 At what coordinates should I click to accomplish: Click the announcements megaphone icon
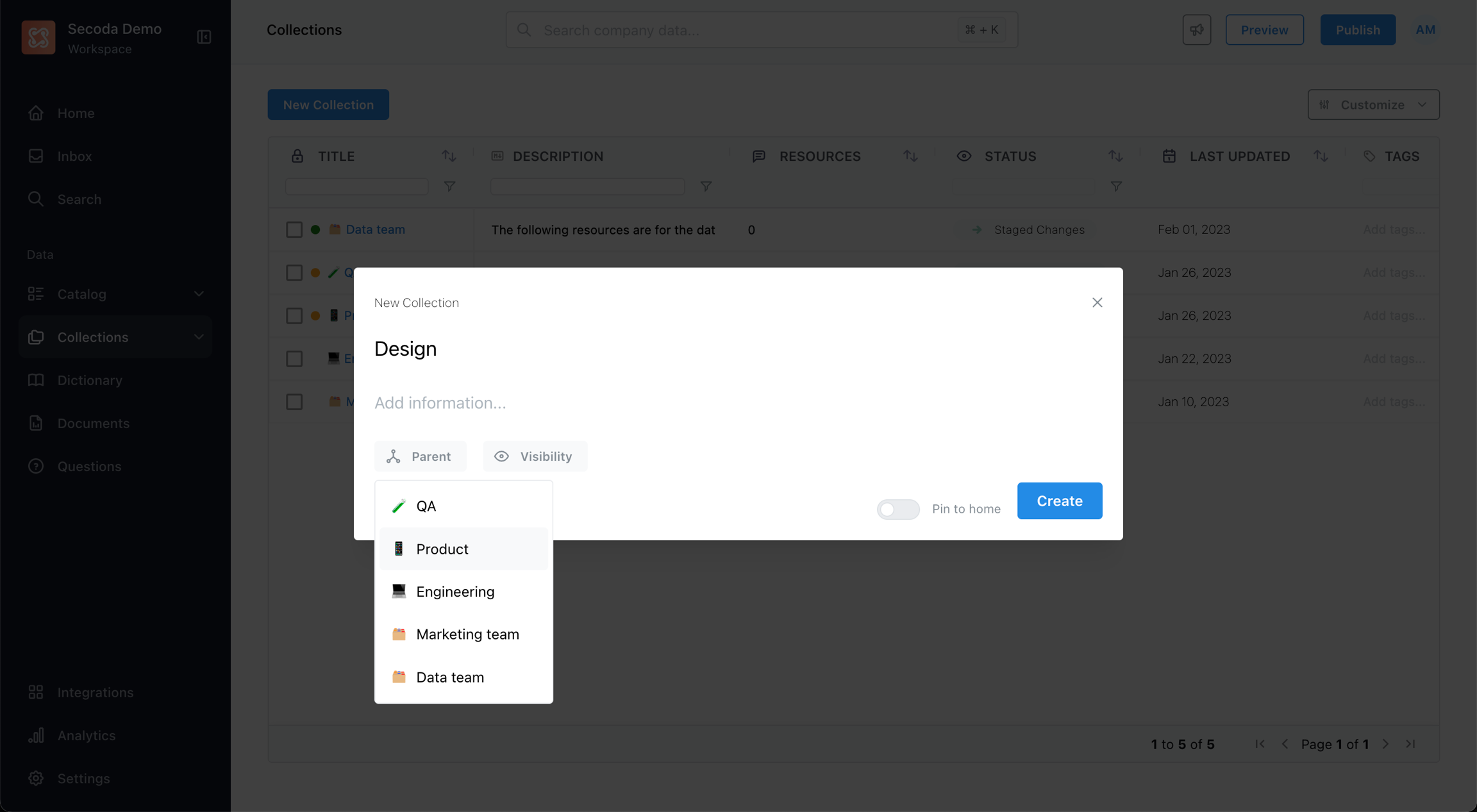pyautogui.click(x=1196, y=30)
